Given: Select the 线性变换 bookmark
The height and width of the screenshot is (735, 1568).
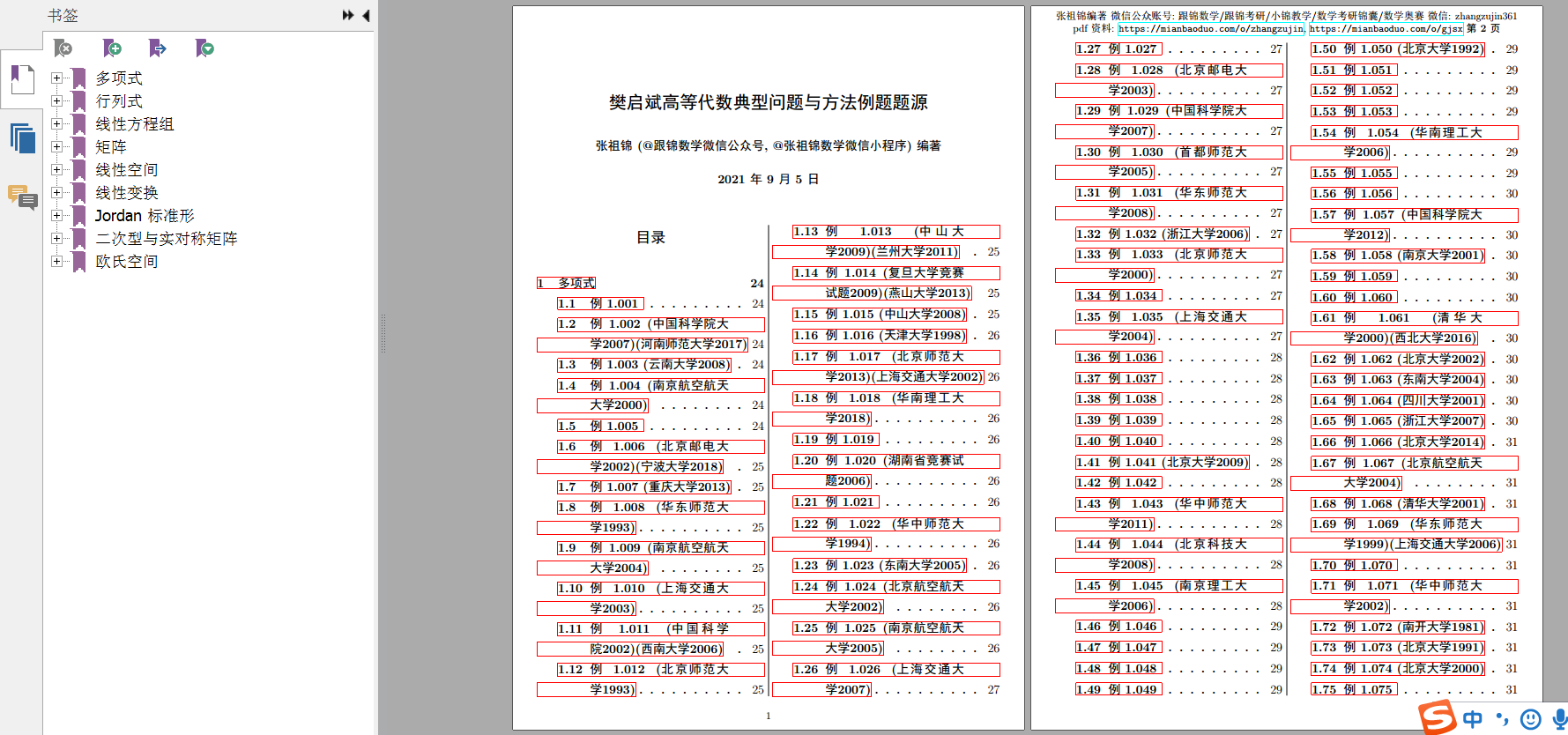Looking at the screenshot, I should pyautogui.click(x=127, y=193).
